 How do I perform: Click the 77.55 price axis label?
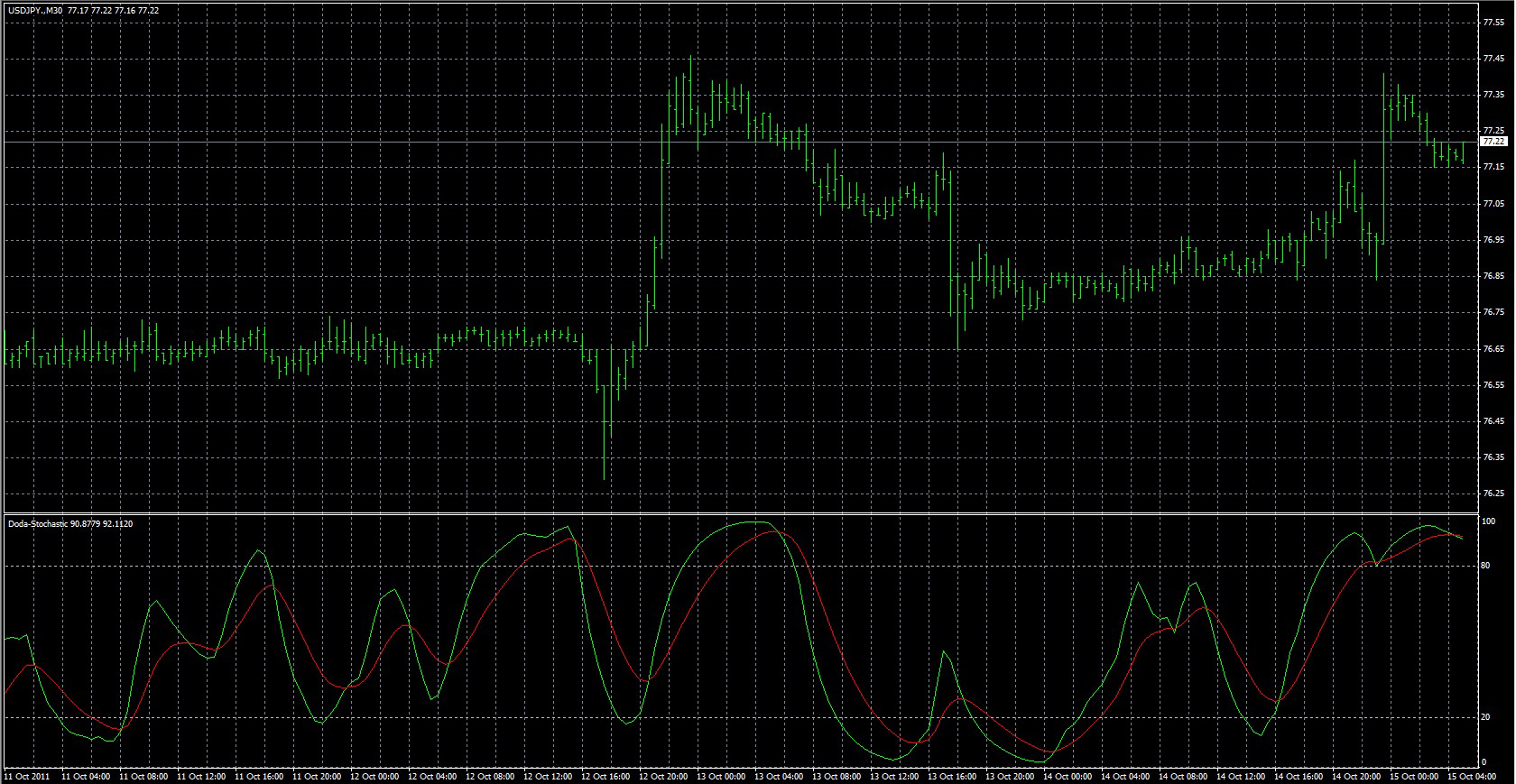tap(1494, 23)
